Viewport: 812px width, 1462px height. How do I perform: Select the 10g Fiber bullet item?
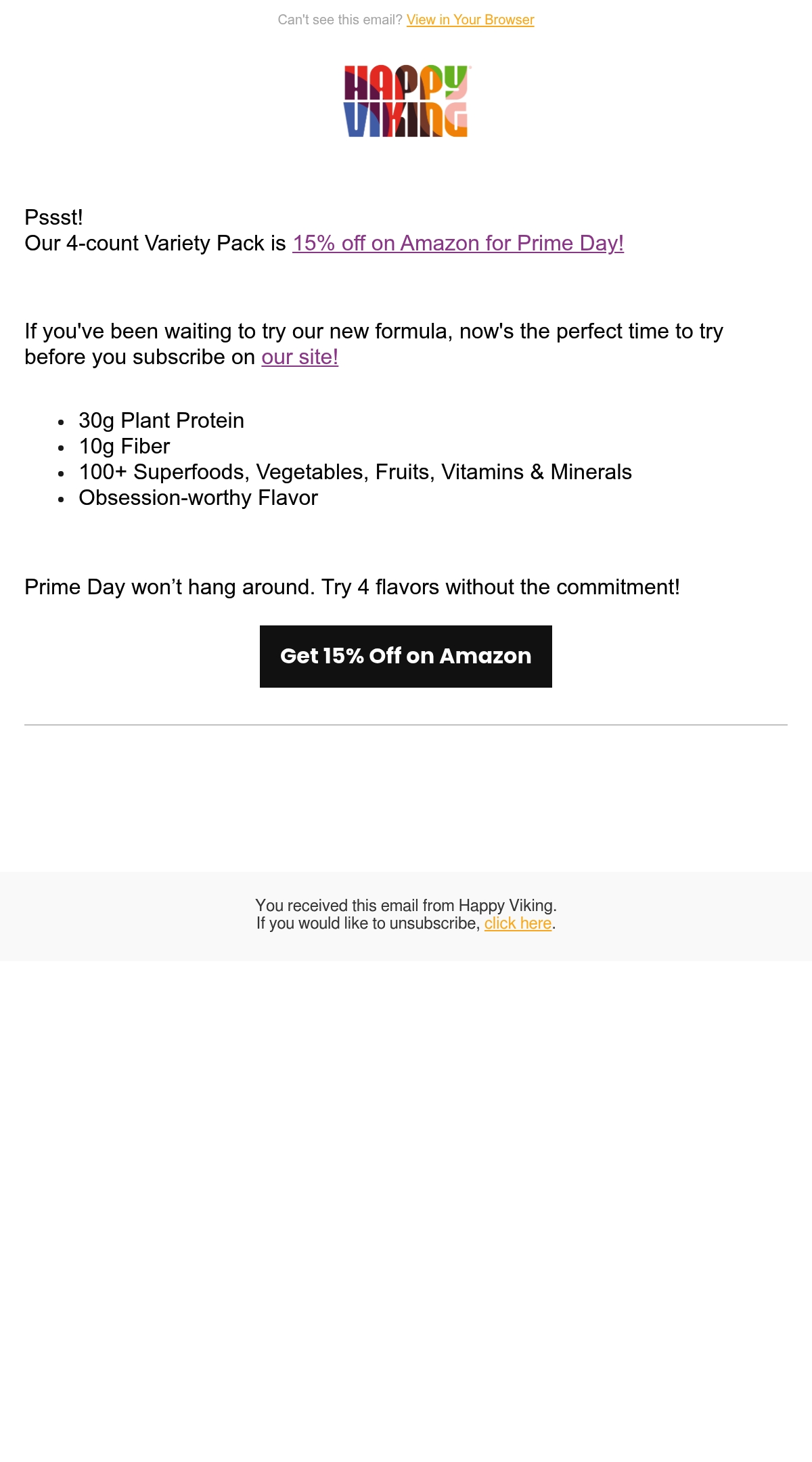coord(125,446)
